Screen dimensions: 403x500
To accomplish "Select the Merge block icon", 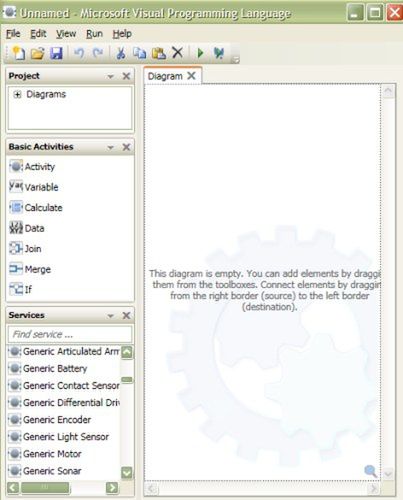I will [x=16, y=269].
